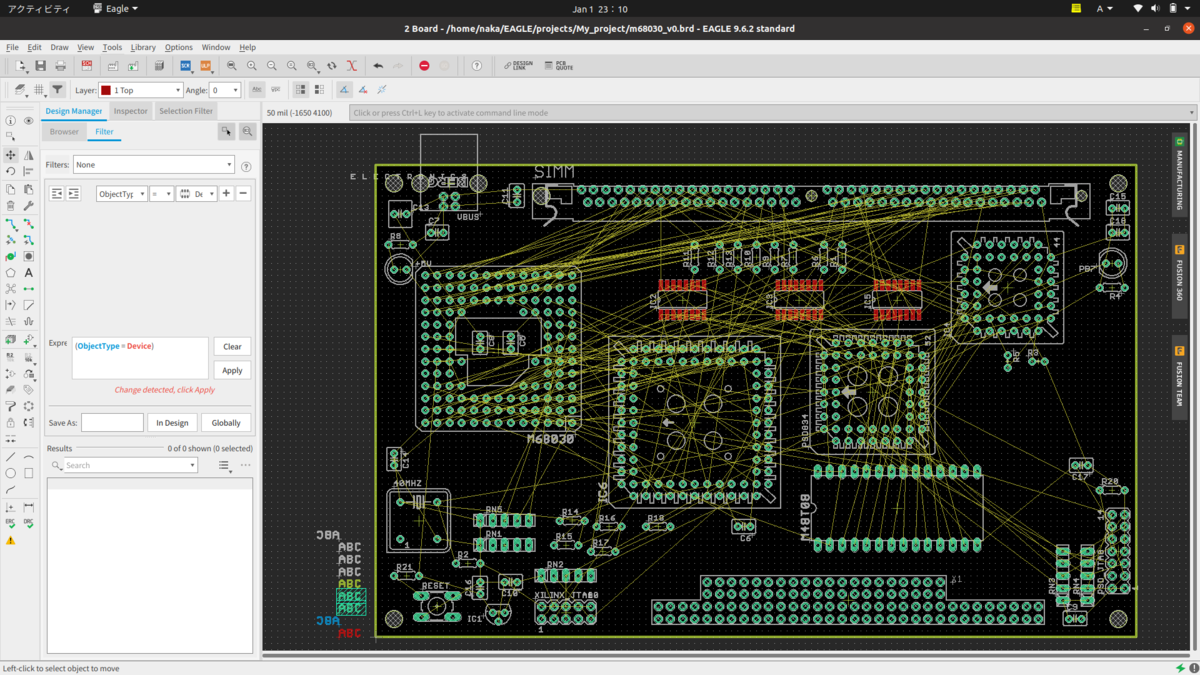Click the Design Link button
Image resolution: width=1200 pixels, height=675 pixels.
[518, 66]
